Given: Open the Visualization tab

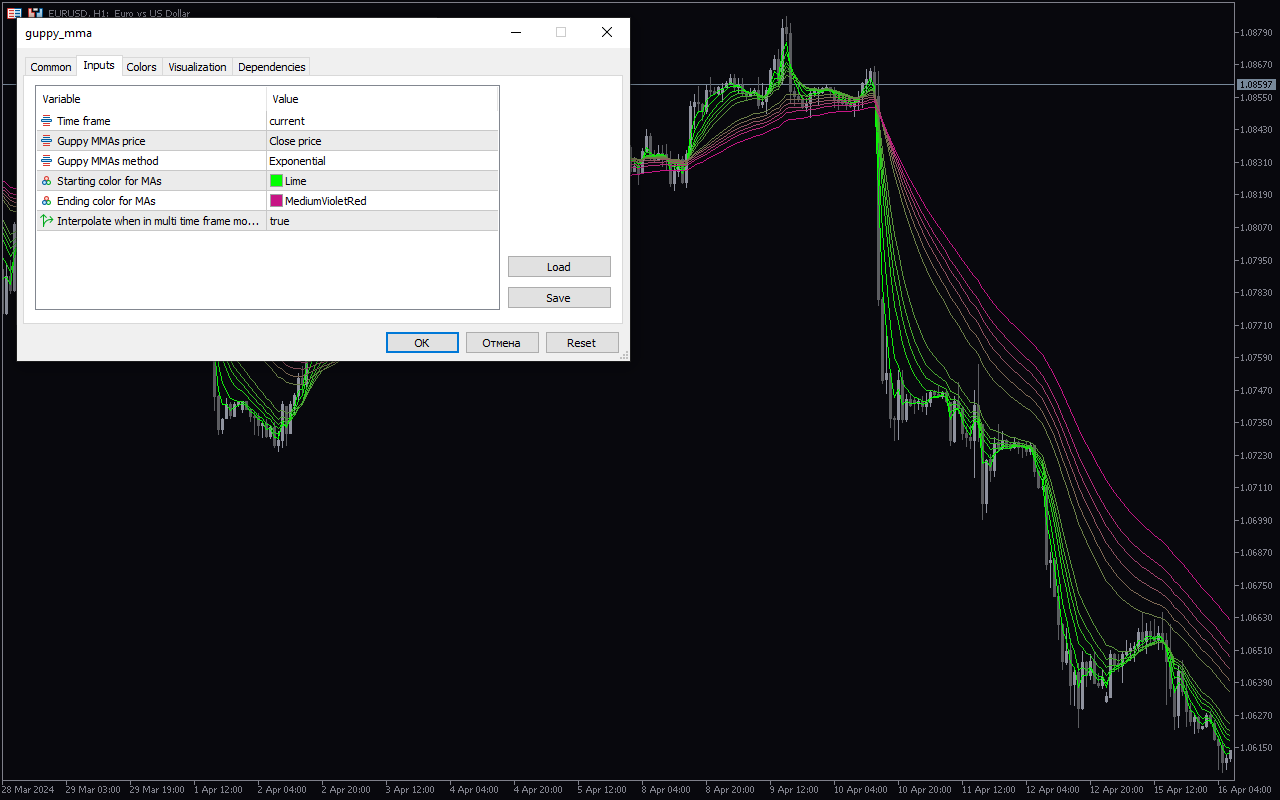Looking at the screenshot, I should click(197, 67).
